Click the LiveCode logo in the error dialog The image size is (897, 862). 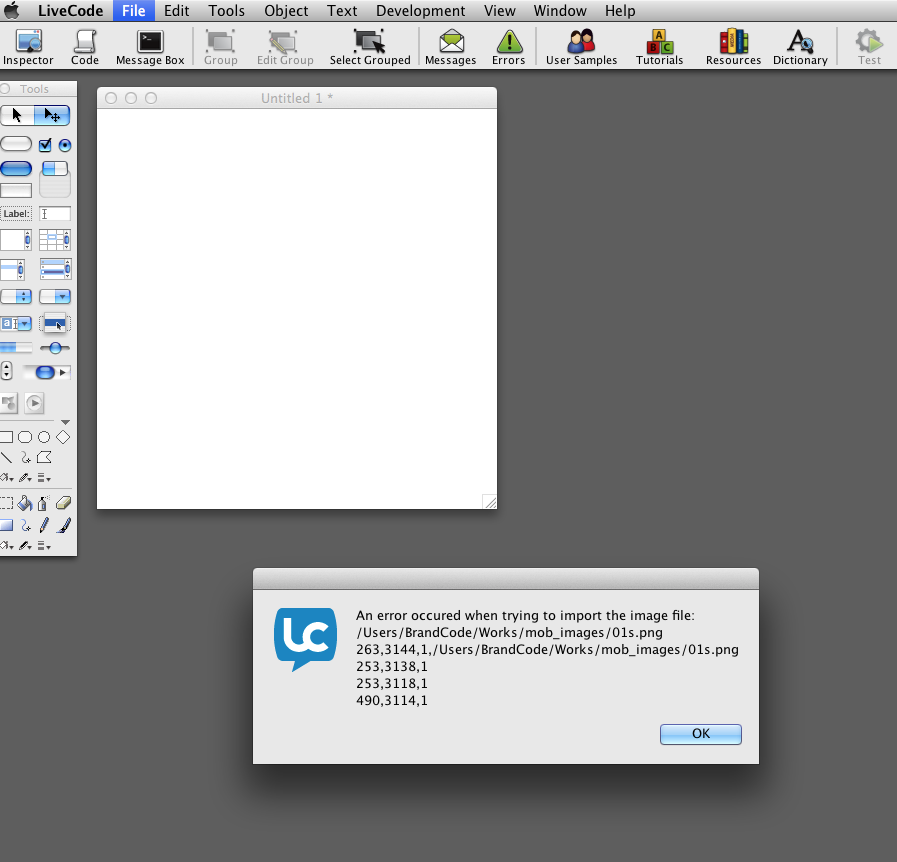point(305,639)
